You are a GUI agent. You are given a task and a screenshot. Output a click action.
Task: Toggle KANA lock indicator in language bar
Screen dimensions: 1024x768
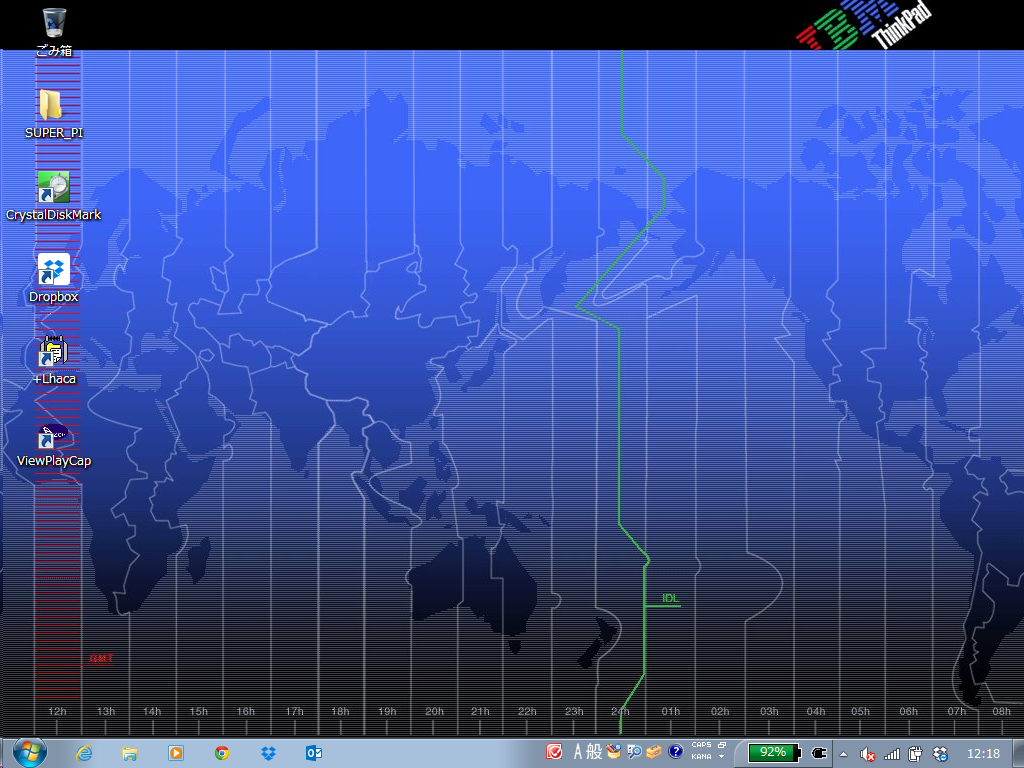[x=701, y=757]
